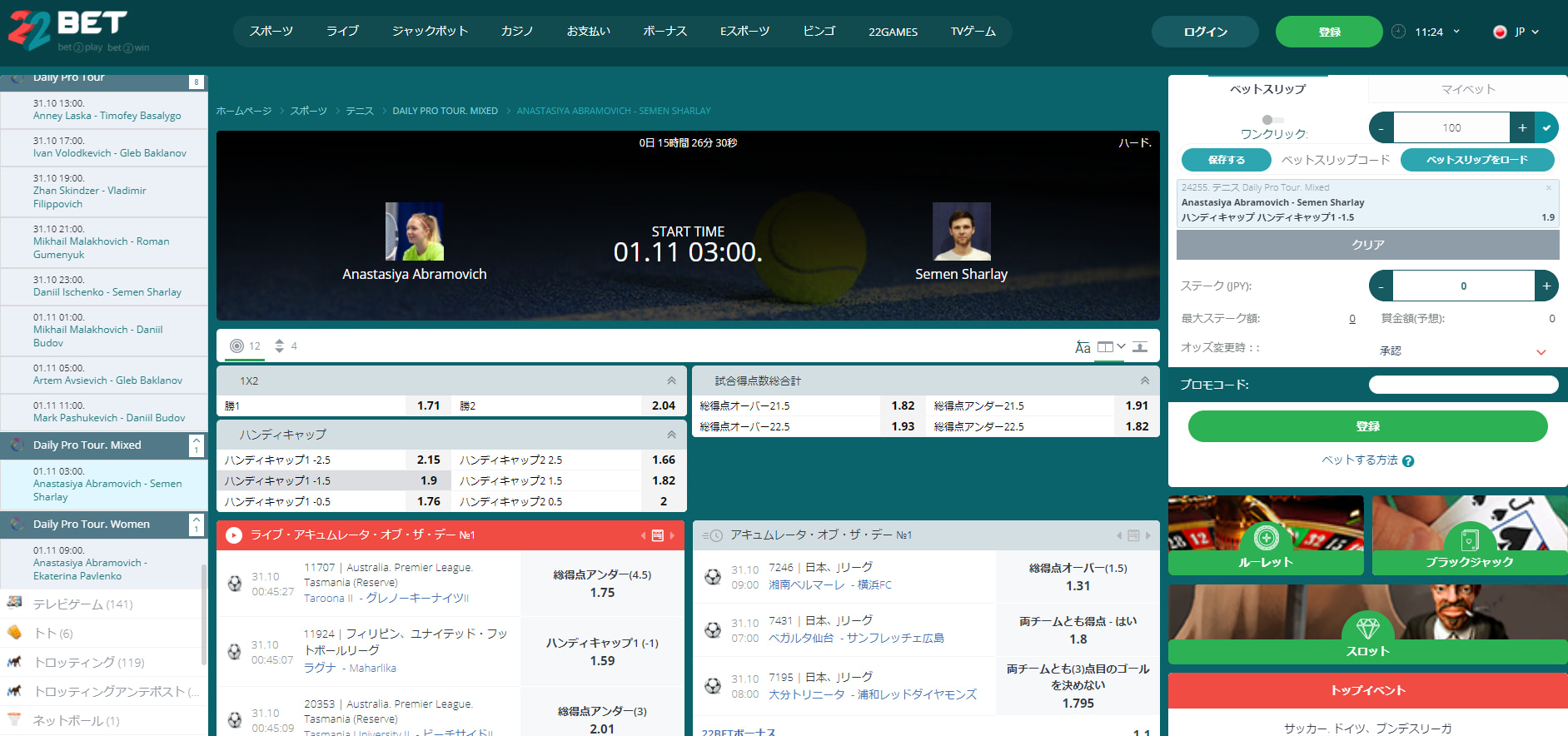1568x736 pixels.
Task: Open the ベットする方法 help link
Action: coord(1360,460)
